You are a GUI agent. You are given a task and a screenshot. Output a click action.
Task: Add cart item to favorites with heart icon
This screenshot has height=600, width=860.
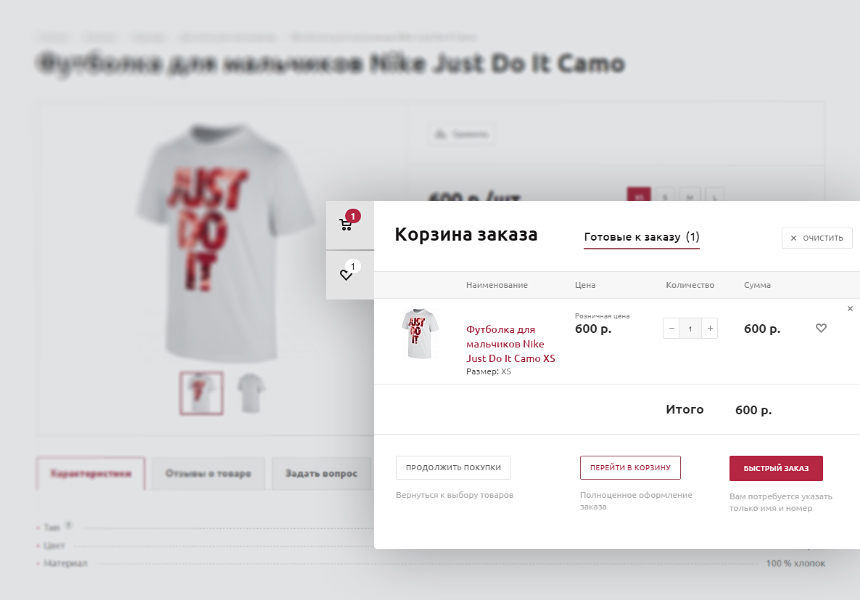(x=821, y=328)
